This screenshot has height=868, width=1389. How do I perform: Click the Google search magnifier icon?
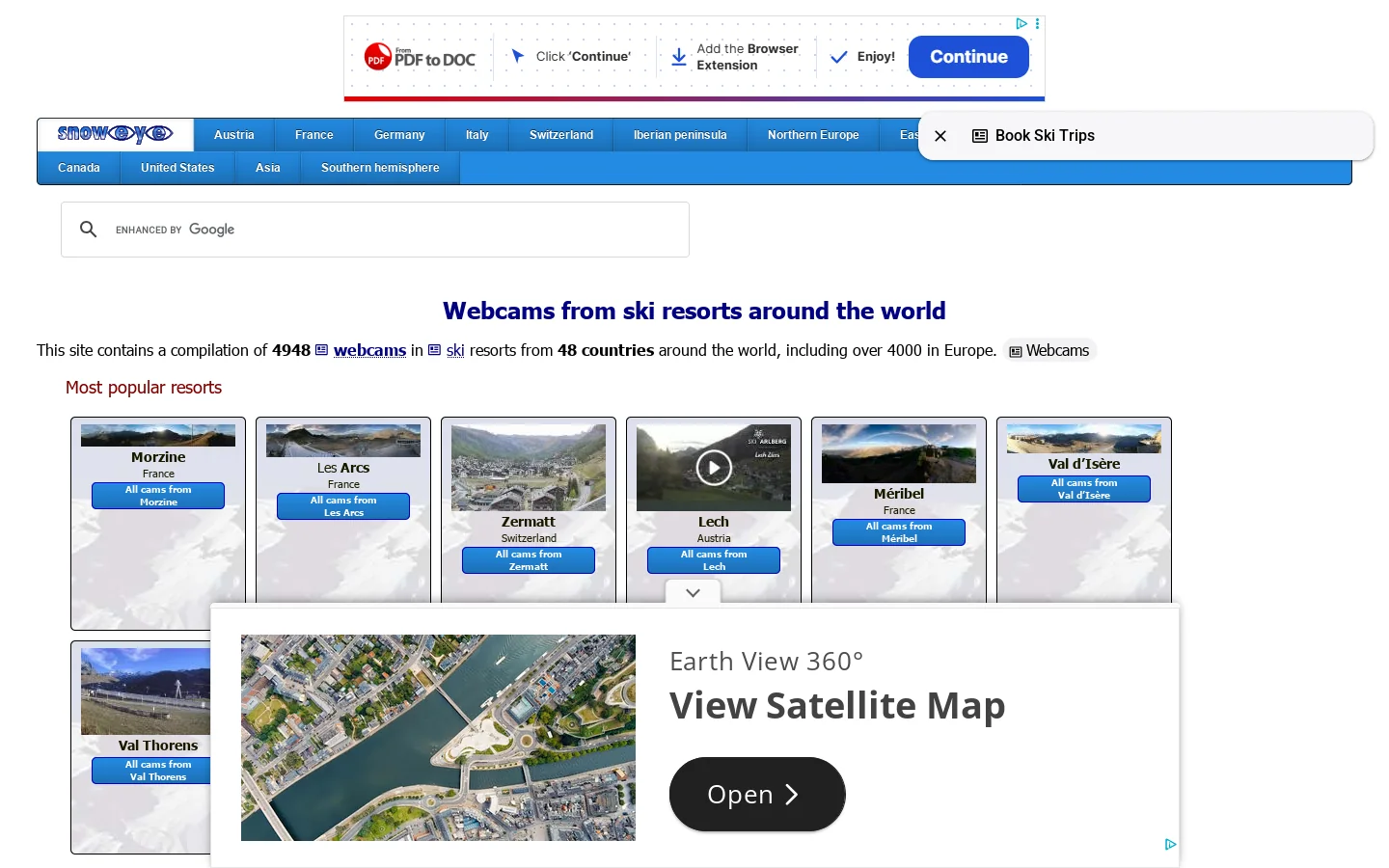coord(89,230)
